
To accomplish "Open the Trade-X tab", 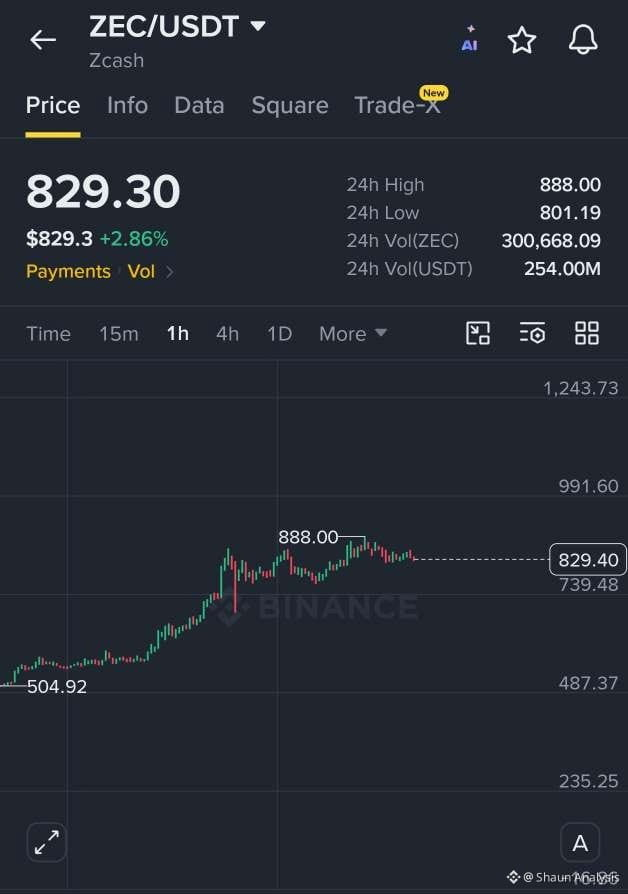I will 398,105.
